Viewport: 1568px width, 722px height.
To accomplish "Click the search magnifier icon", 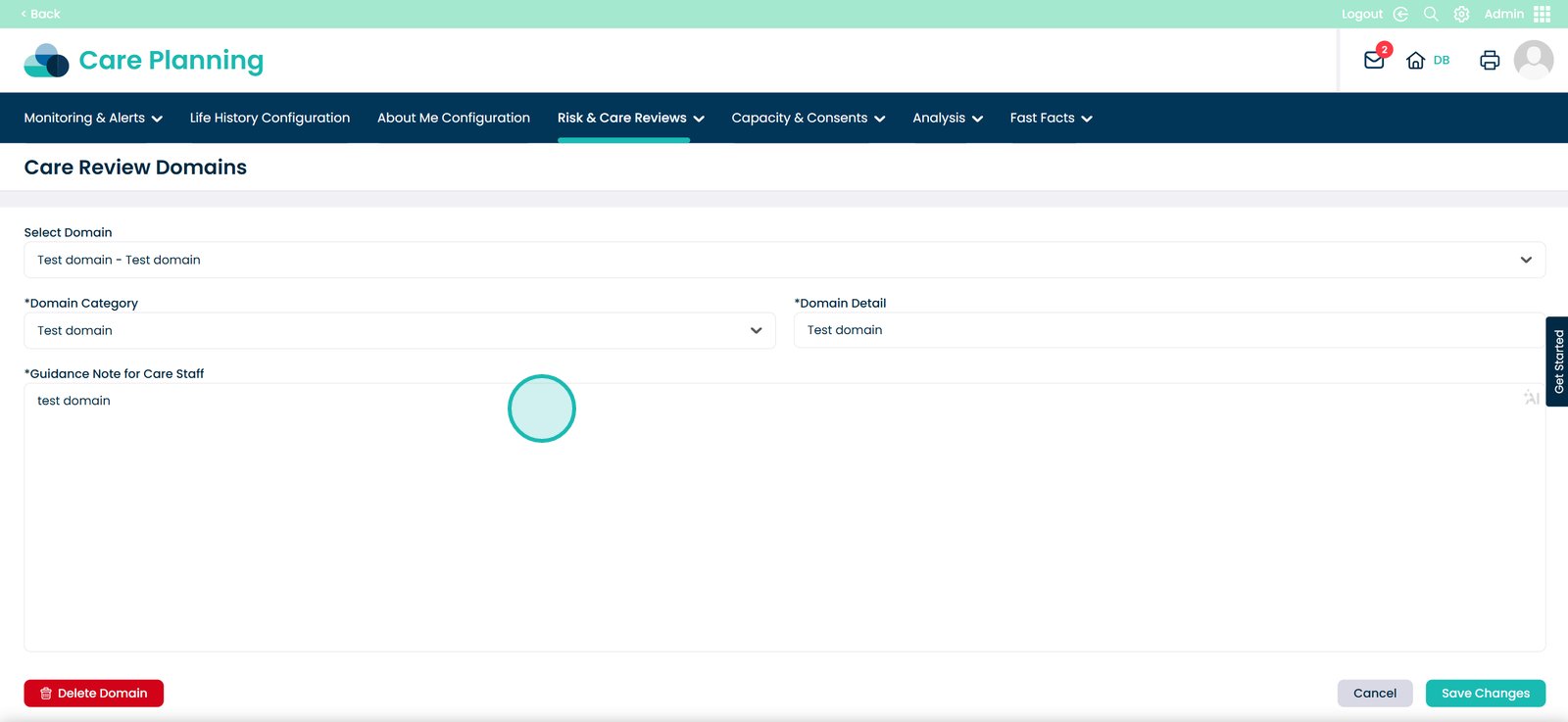I will pyautogui.click(x=1431, y=14).
